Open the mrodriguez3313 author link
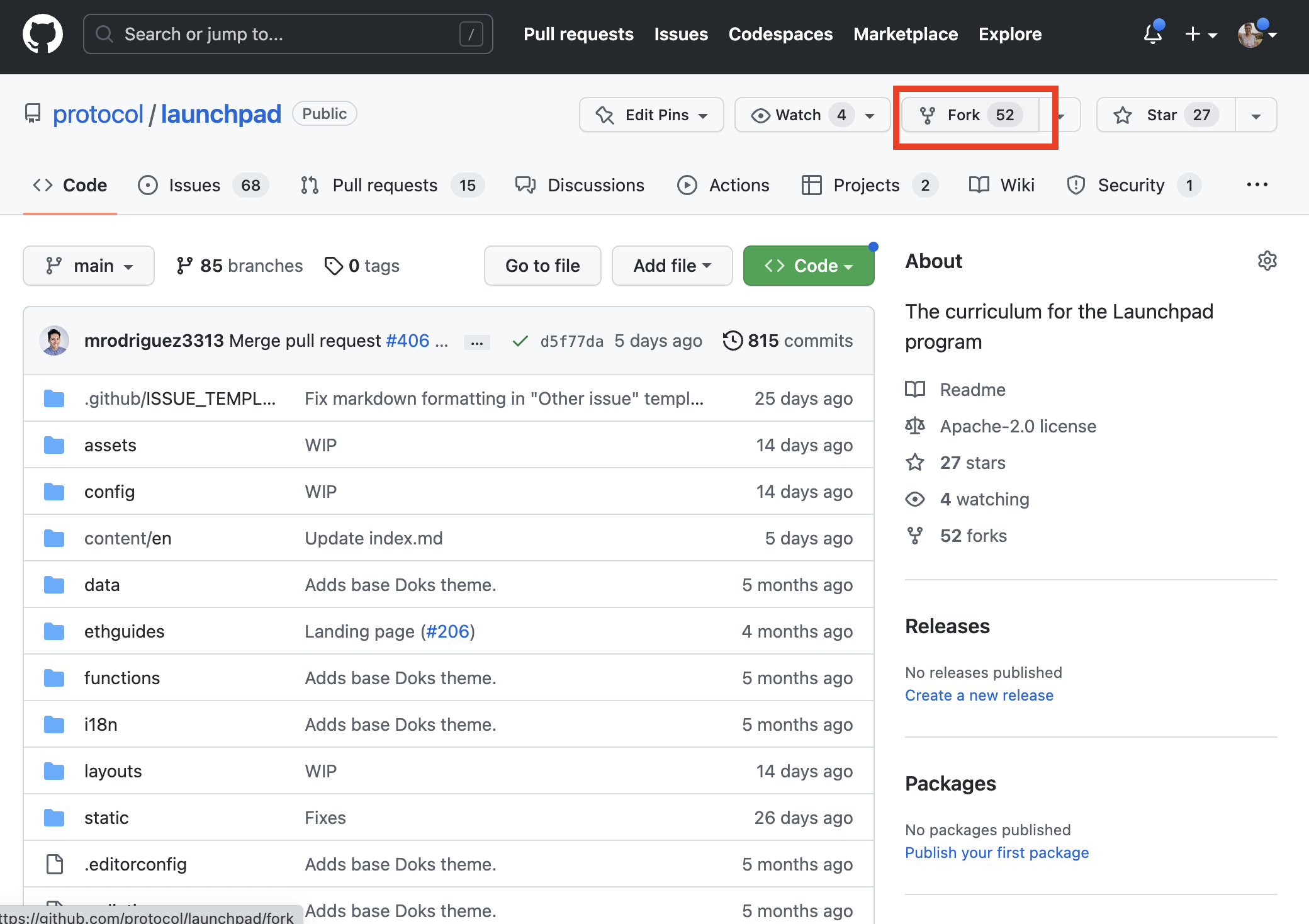 click(x=154, y=341)
